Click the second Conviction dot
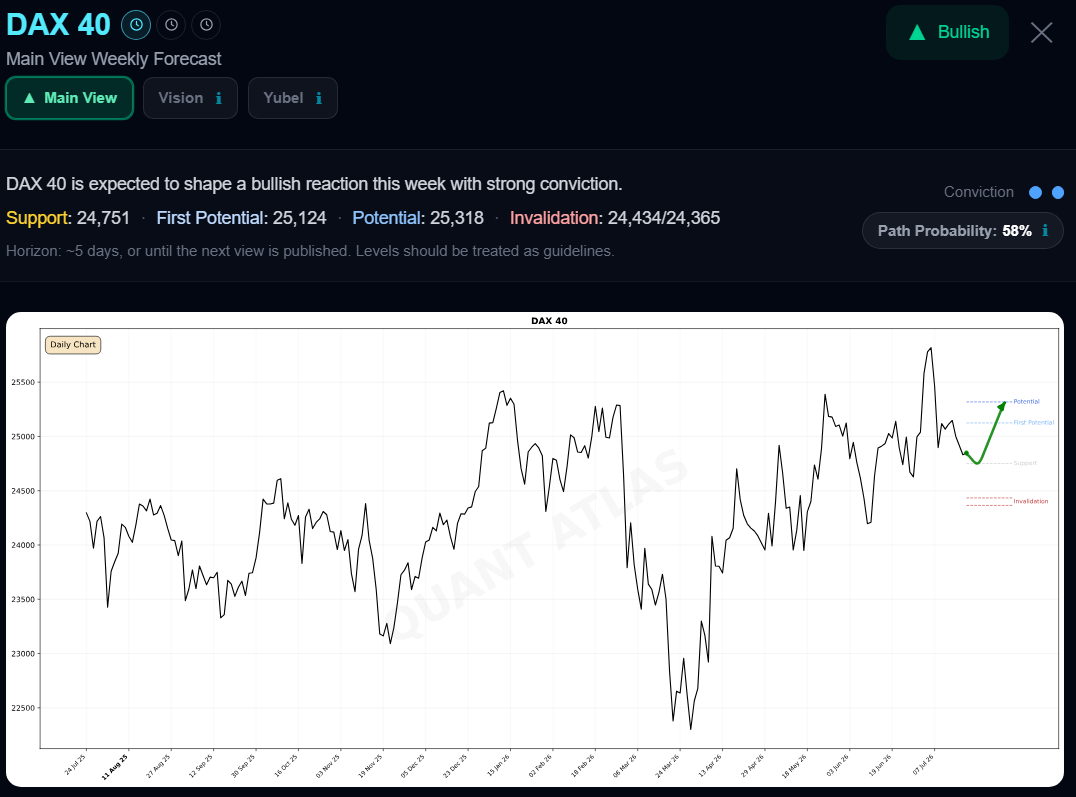1076x797 pixels. point(1058,192)
